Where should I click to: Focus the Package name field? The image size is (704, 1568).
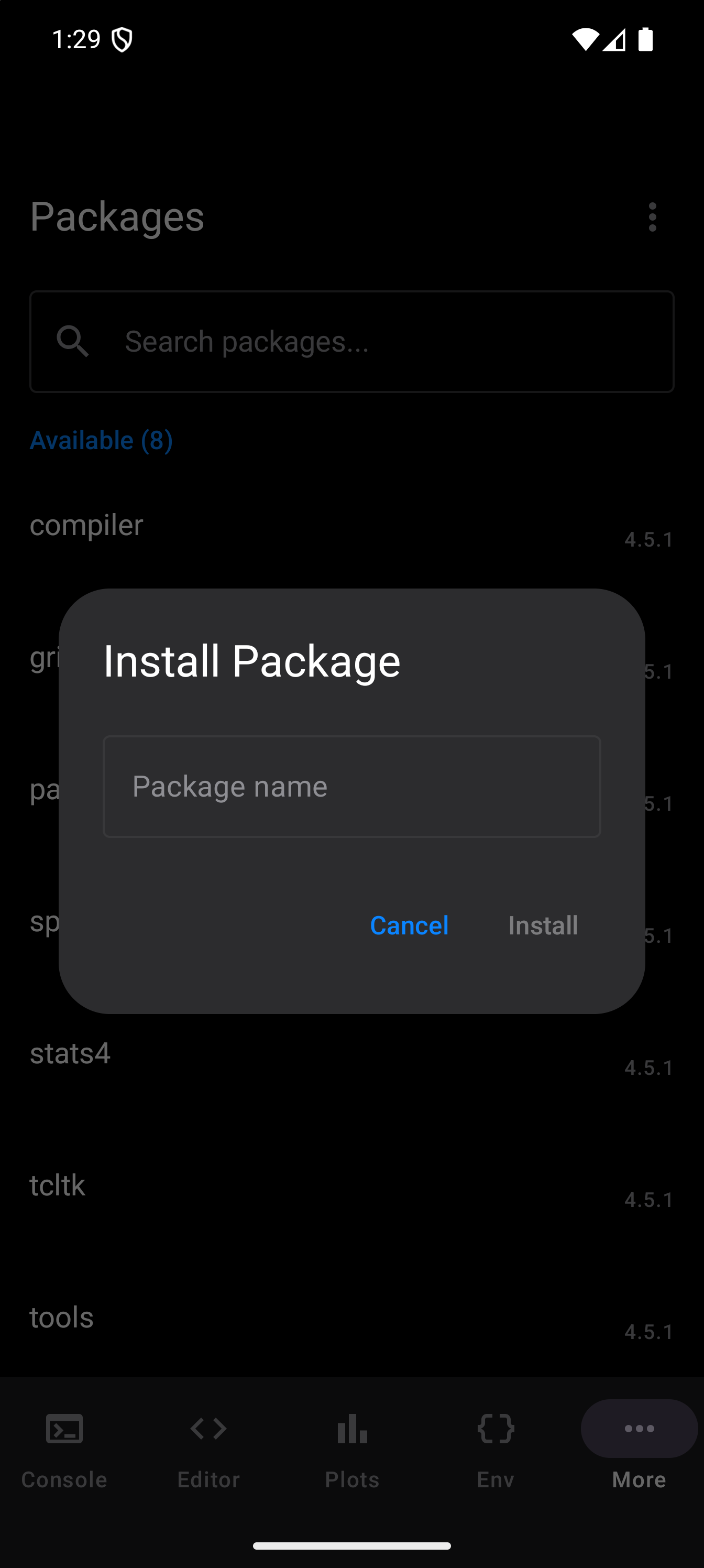tap(351, 787)
